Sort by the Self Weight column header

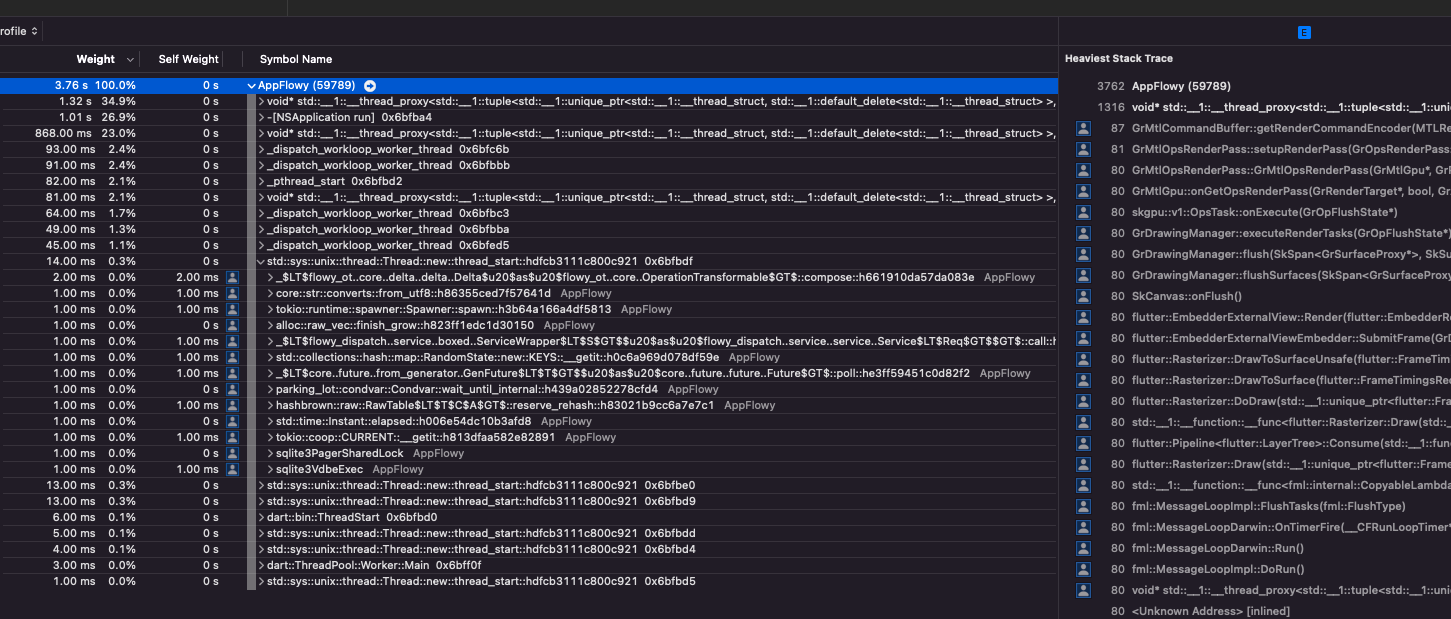click(188, 59)
